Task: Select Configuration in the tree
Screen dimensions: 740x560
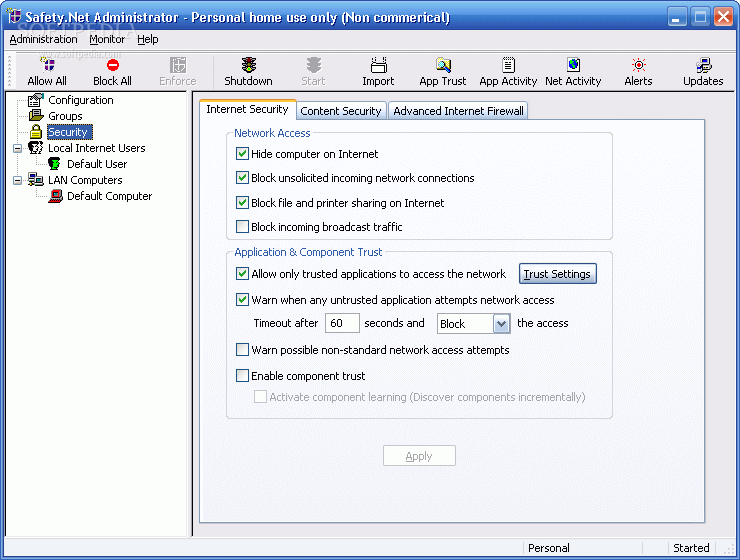Action: (x=81, y=100)
